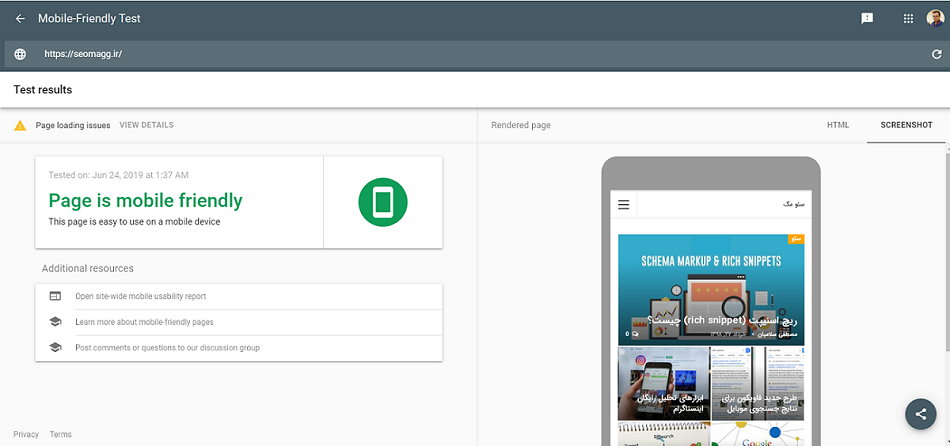Open the user account avatar
Viewport: 950px width, 446px height.
(x=935, y=18)
